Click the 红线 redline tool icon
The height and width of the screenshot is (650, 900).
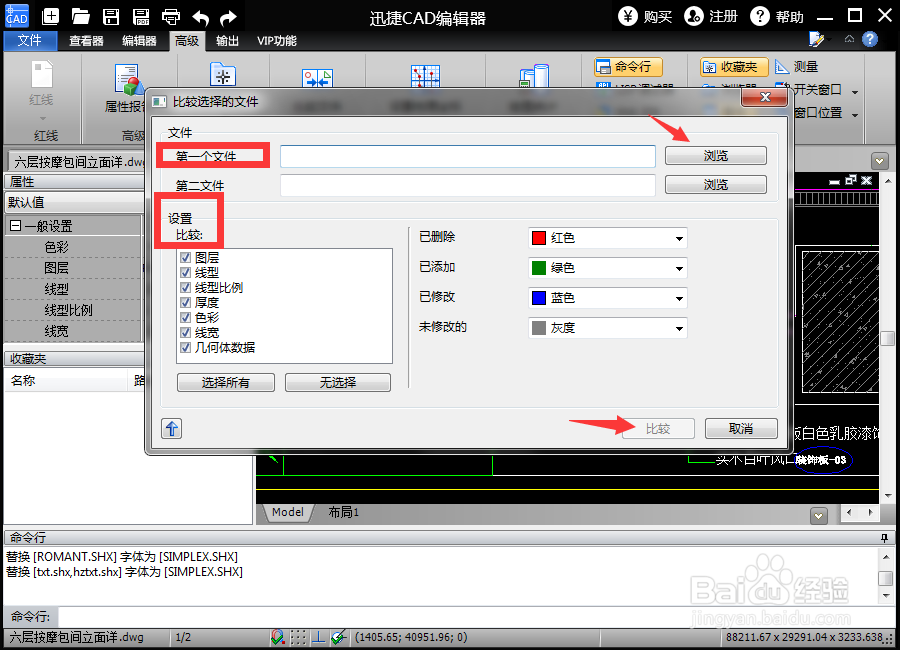[x=41, y=75]
